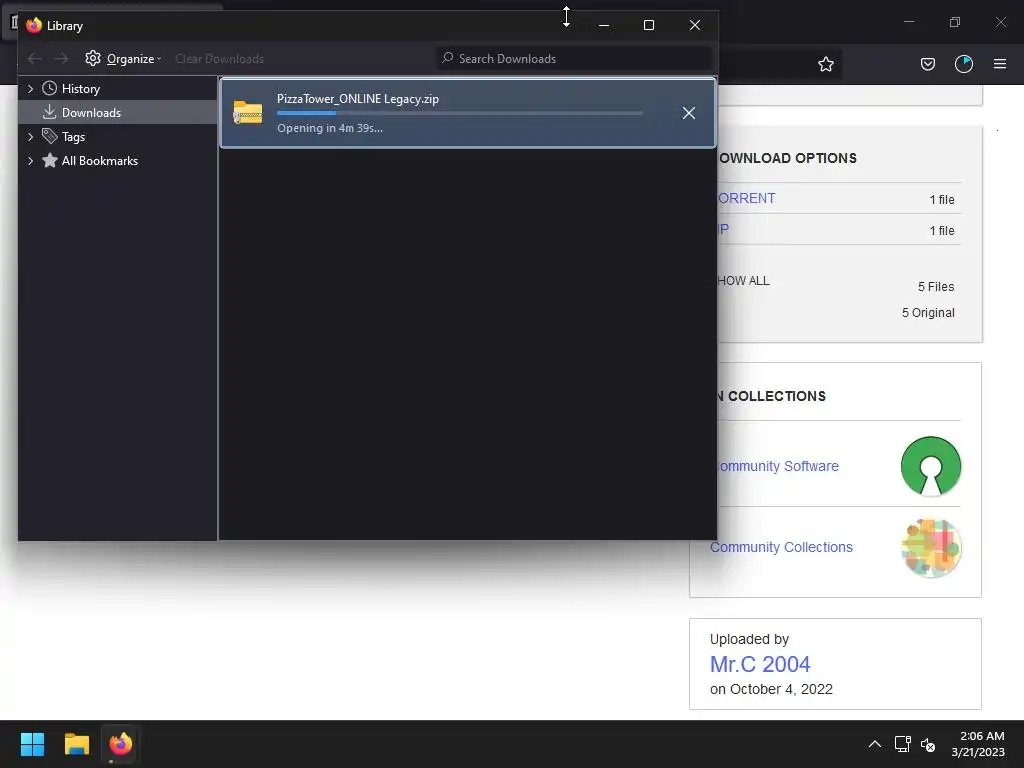Open the Community Software collection link

(778, 466)
